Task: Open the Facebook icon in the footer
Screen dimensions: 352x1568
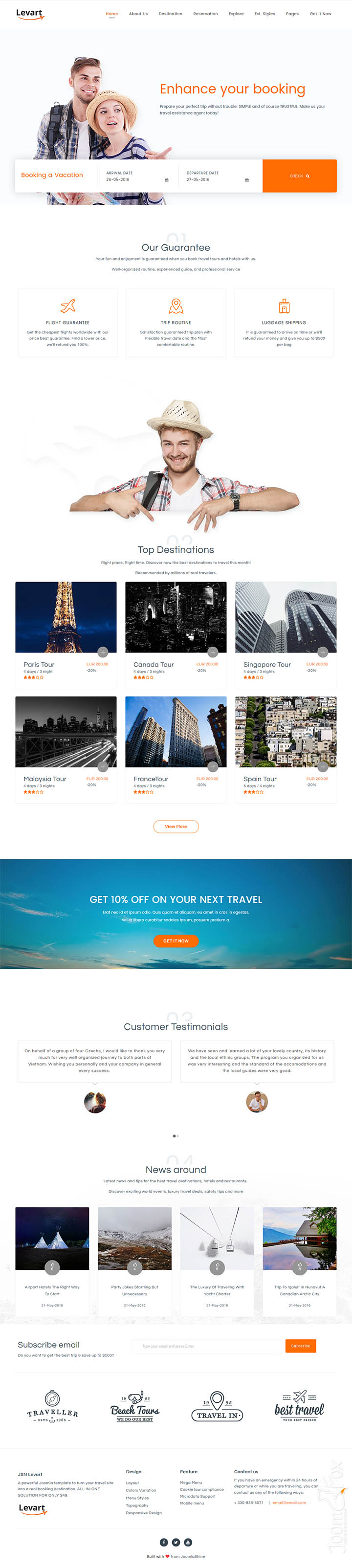Action: [164, 1542]
